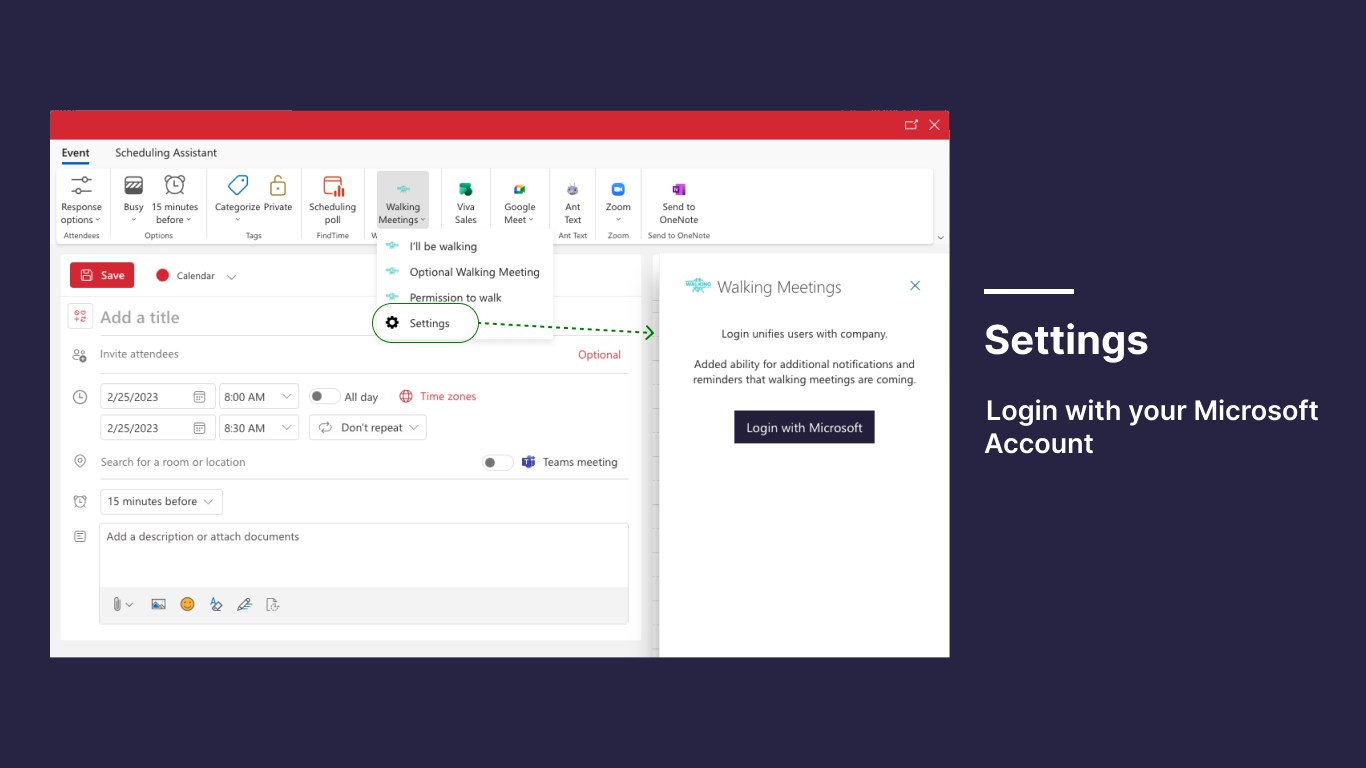Open the Don't repeat recurrence dropdown

point(368,427)
